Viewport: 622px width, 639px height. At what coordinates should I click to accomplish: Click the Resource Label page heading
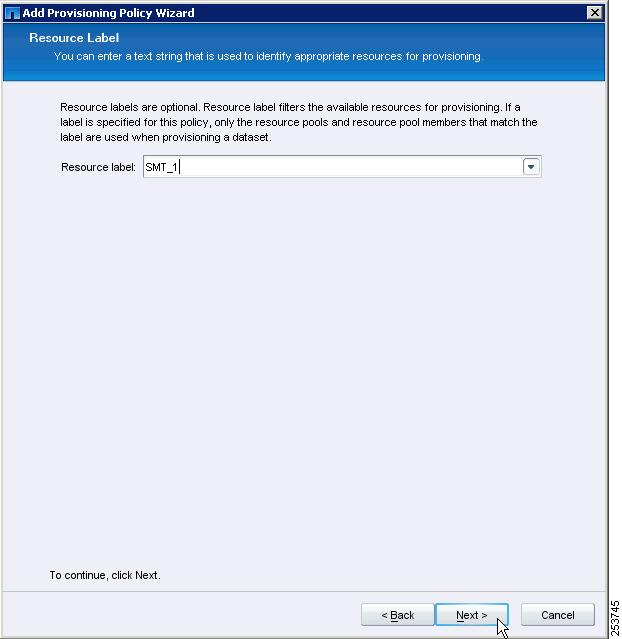pyautogui.click(x=74, y=38)
